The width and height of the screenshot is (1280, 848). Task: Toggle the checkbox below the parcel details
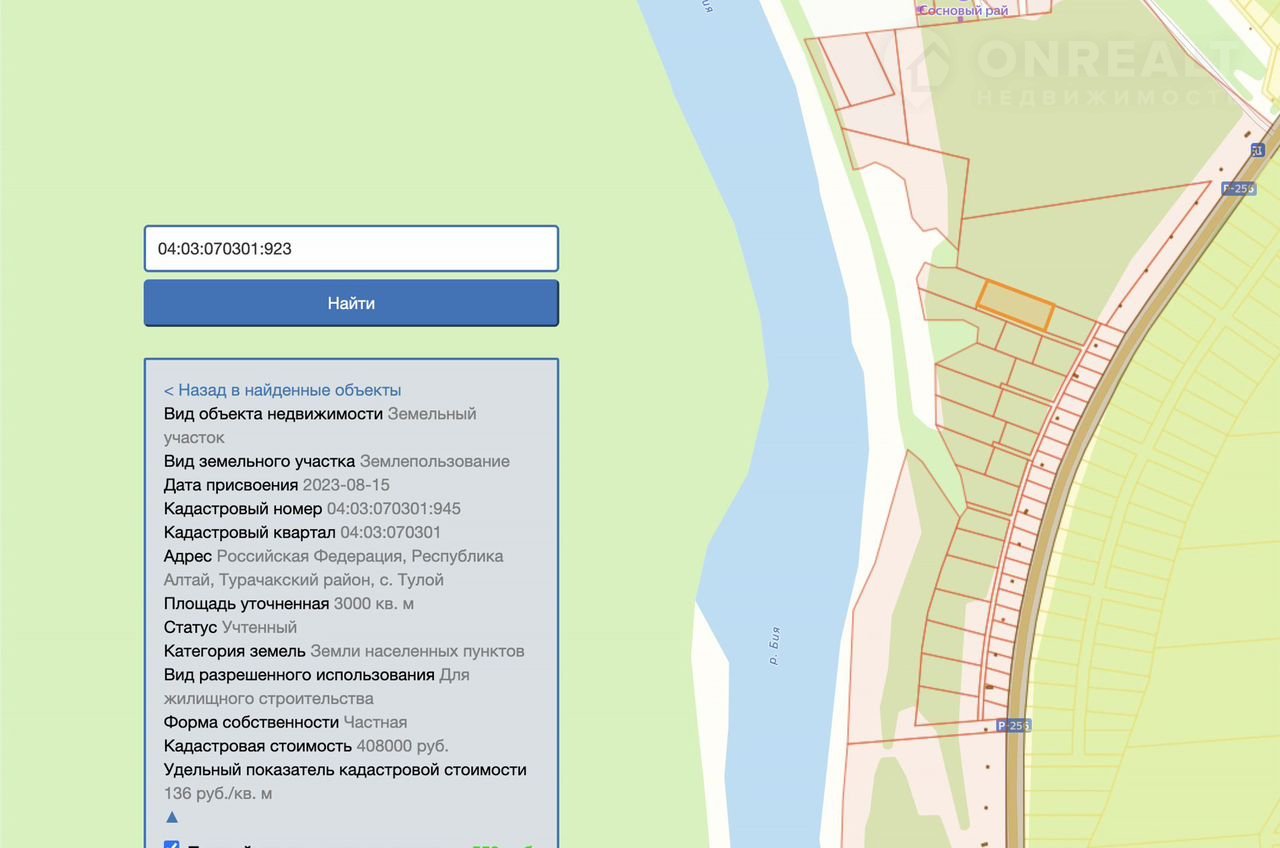(171, 845)
